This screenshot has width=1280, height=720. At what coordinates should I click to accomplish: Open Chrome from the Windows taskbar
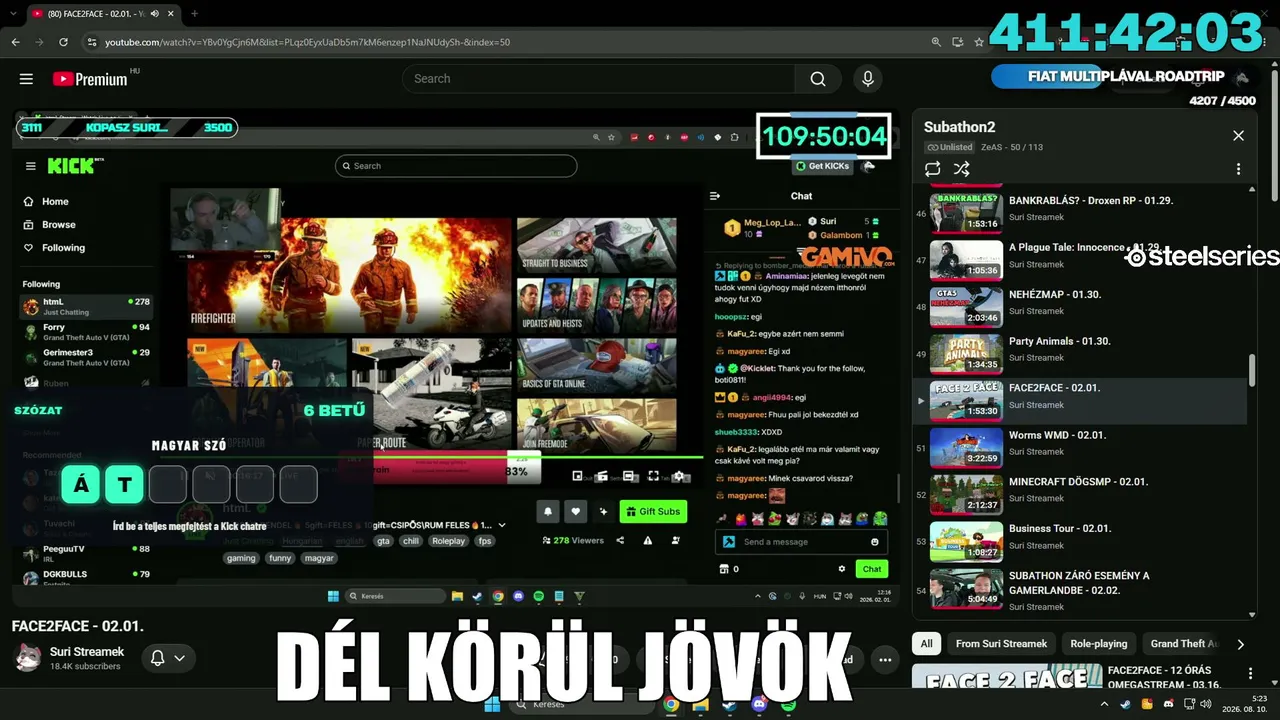(x=671, y=705)
